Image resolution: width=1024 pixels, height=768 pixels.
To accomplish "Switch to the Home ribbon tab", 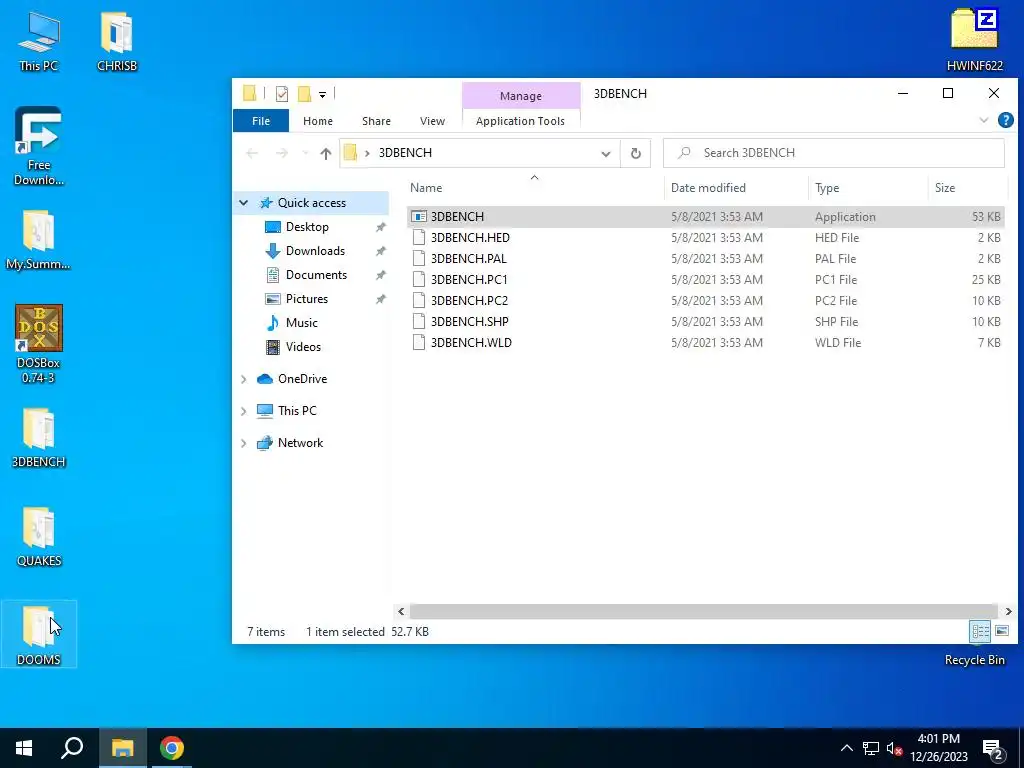I will click(x=318, y=121).
